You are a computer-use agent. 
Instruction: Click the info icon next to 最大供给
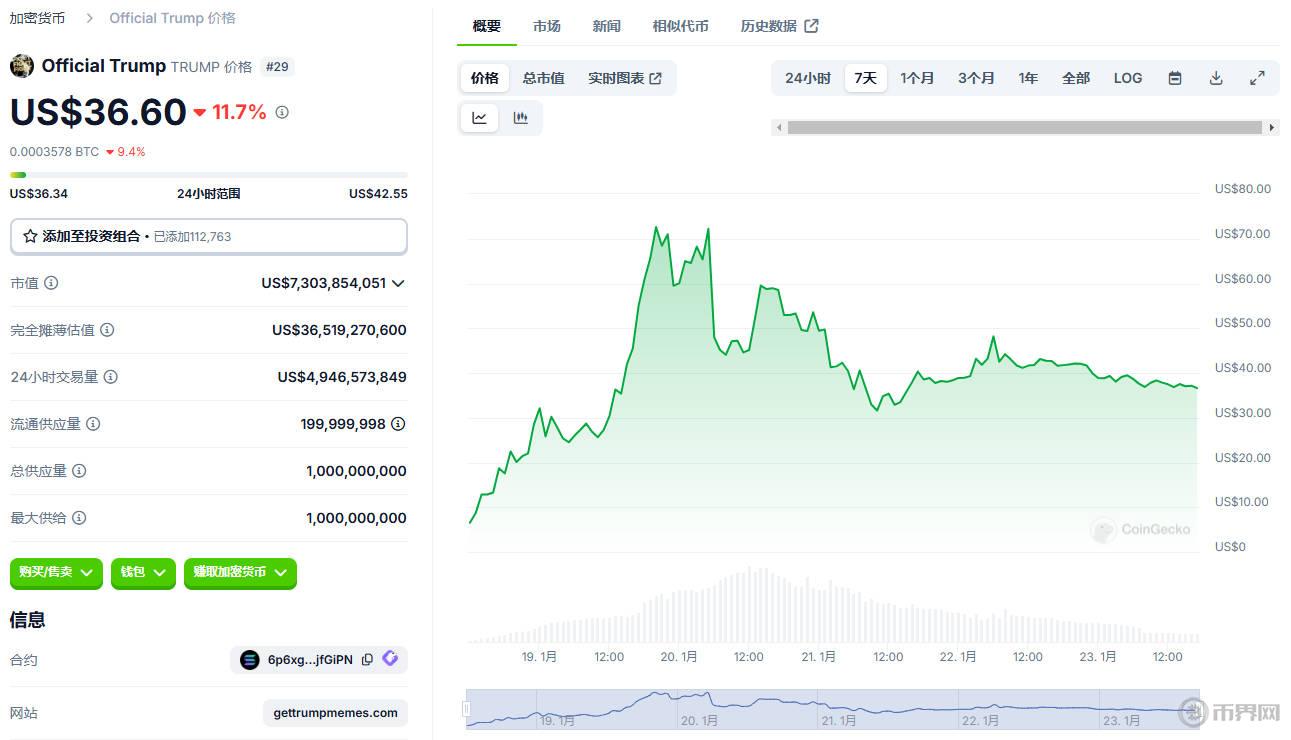tap(79, 518)
